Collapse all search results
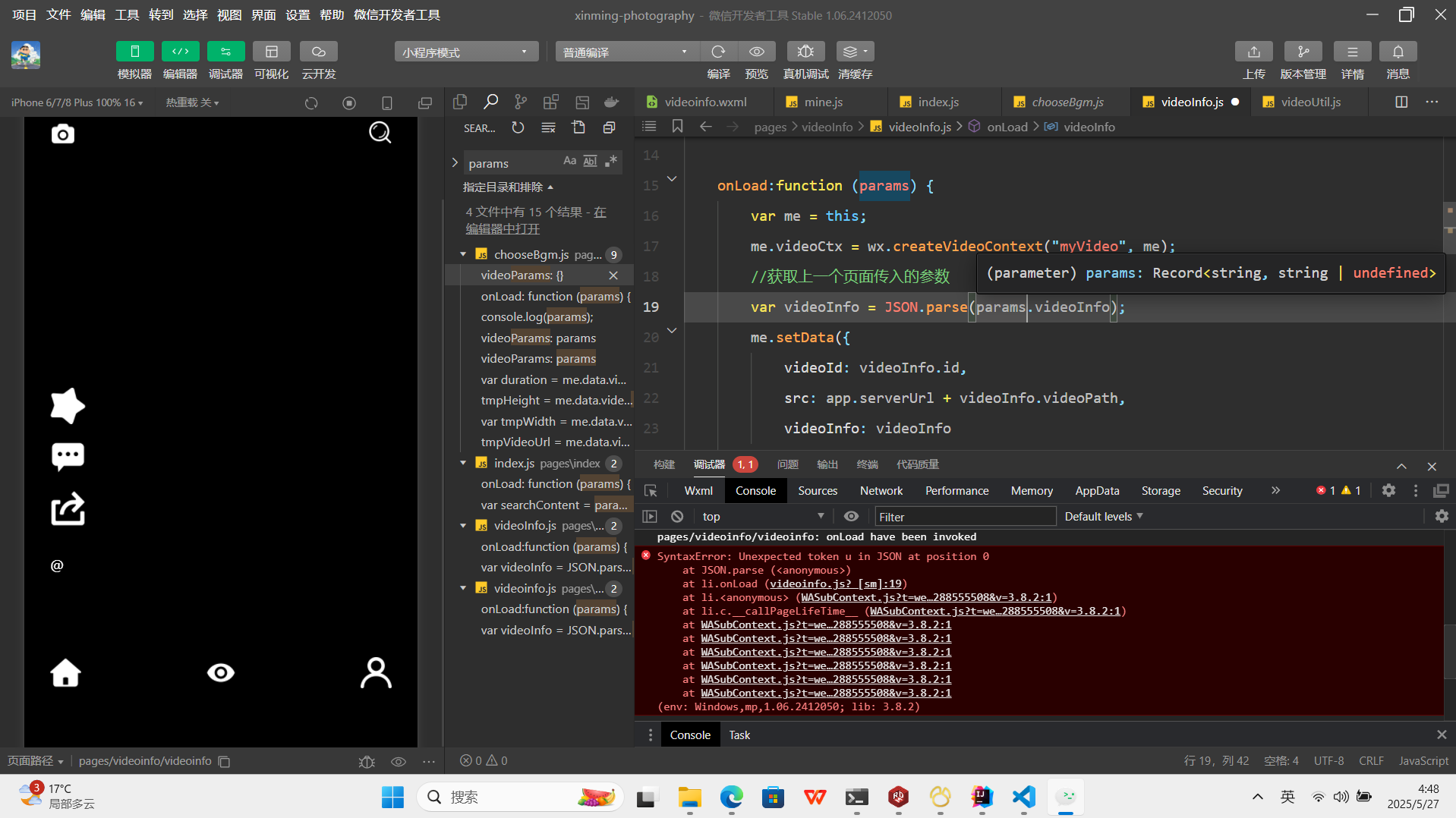Viewport: 1456px width, 818px height. tap(609, 127)
